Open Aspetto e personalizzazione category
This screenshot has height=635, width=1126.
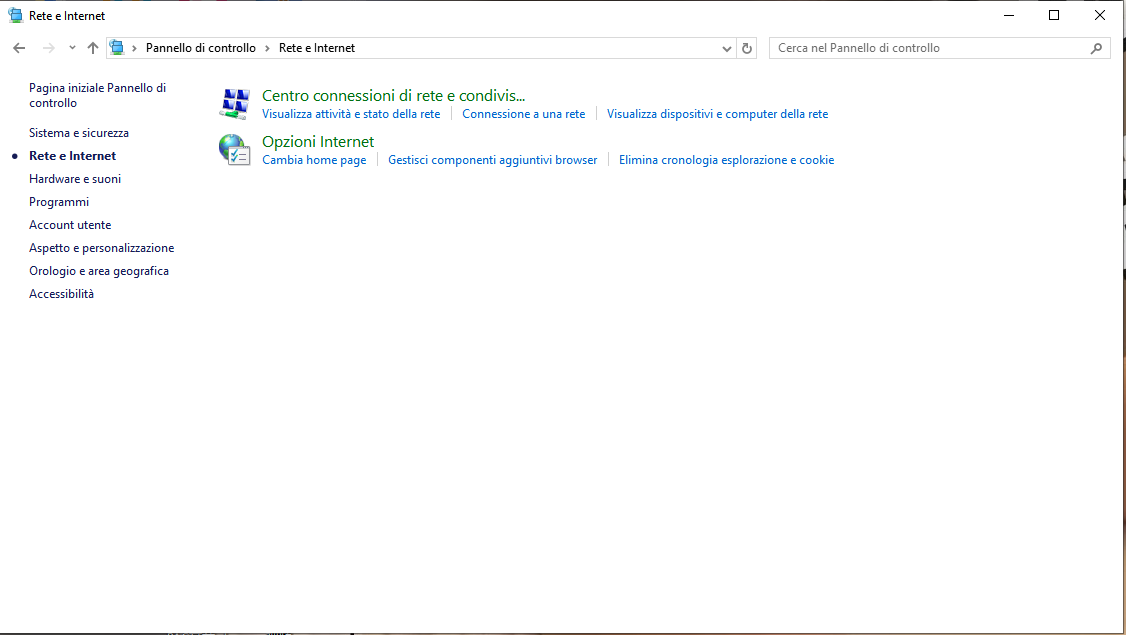[101, 248]
